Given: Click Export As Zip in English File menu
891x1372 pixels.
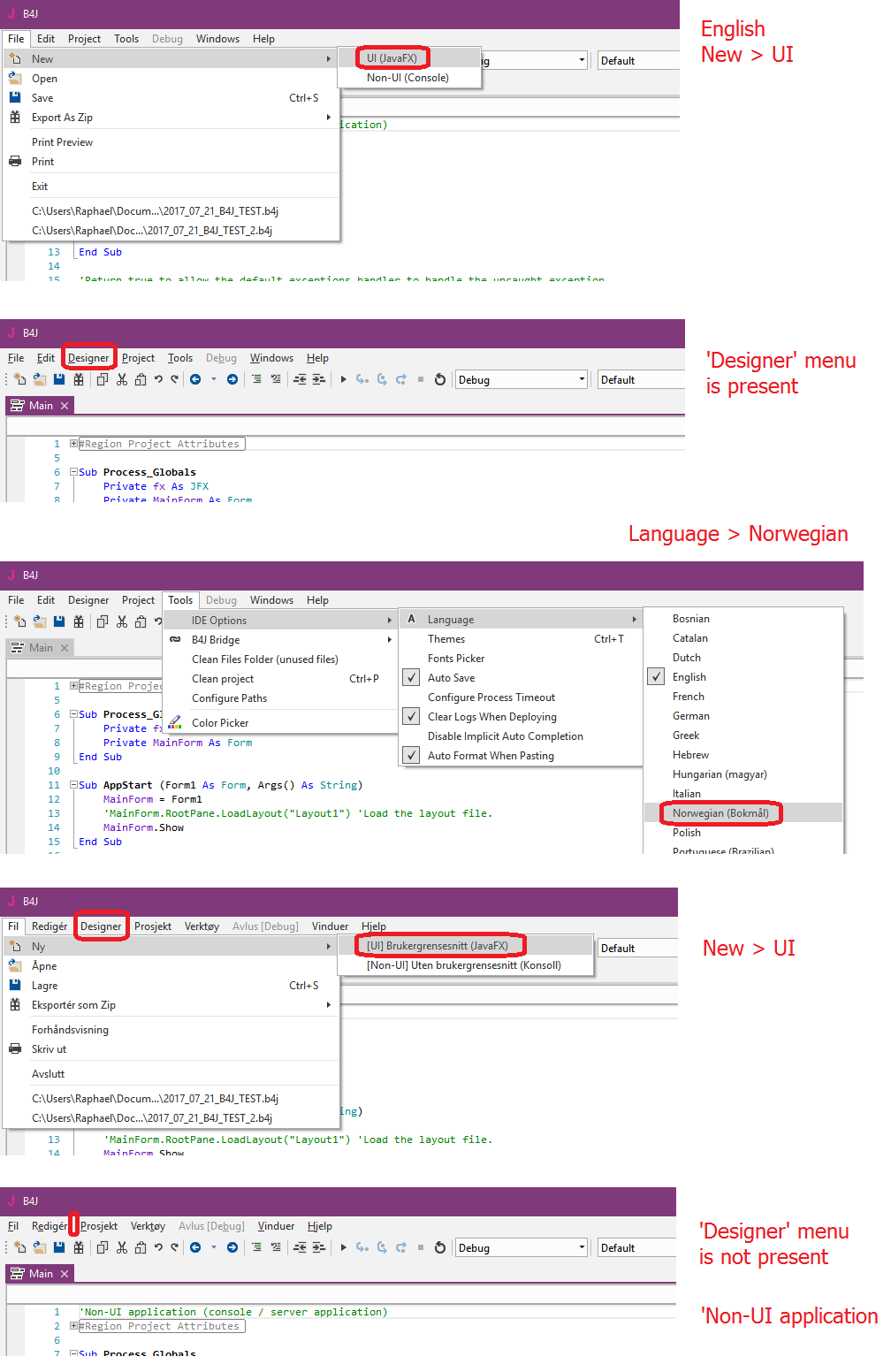Looking at the screenshot, I should [171, 117].
